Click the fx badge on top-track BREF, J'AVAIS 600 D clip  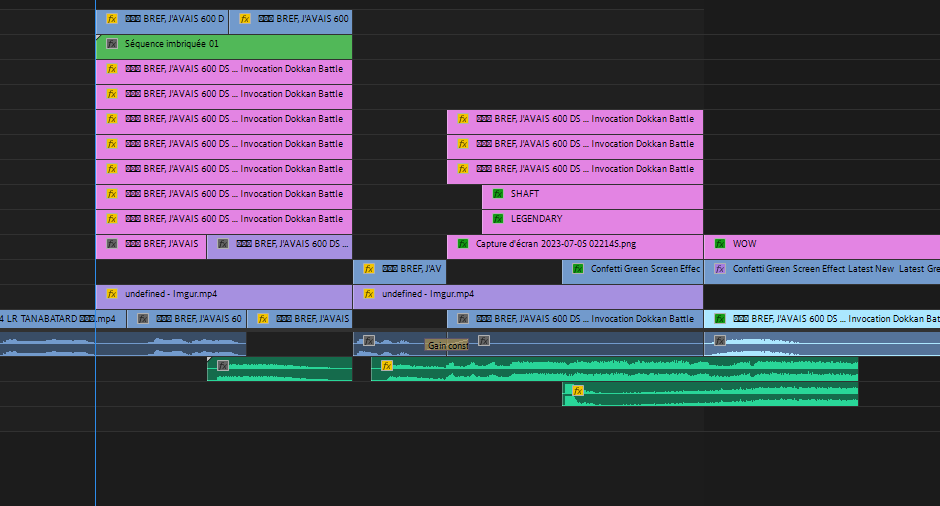112,19
